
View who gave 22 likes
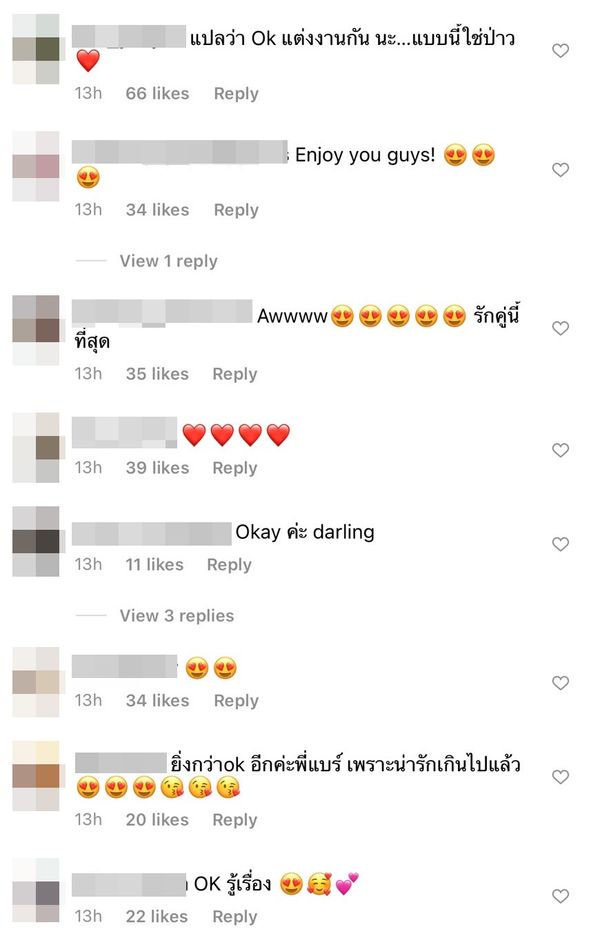[x=157, y=917]
